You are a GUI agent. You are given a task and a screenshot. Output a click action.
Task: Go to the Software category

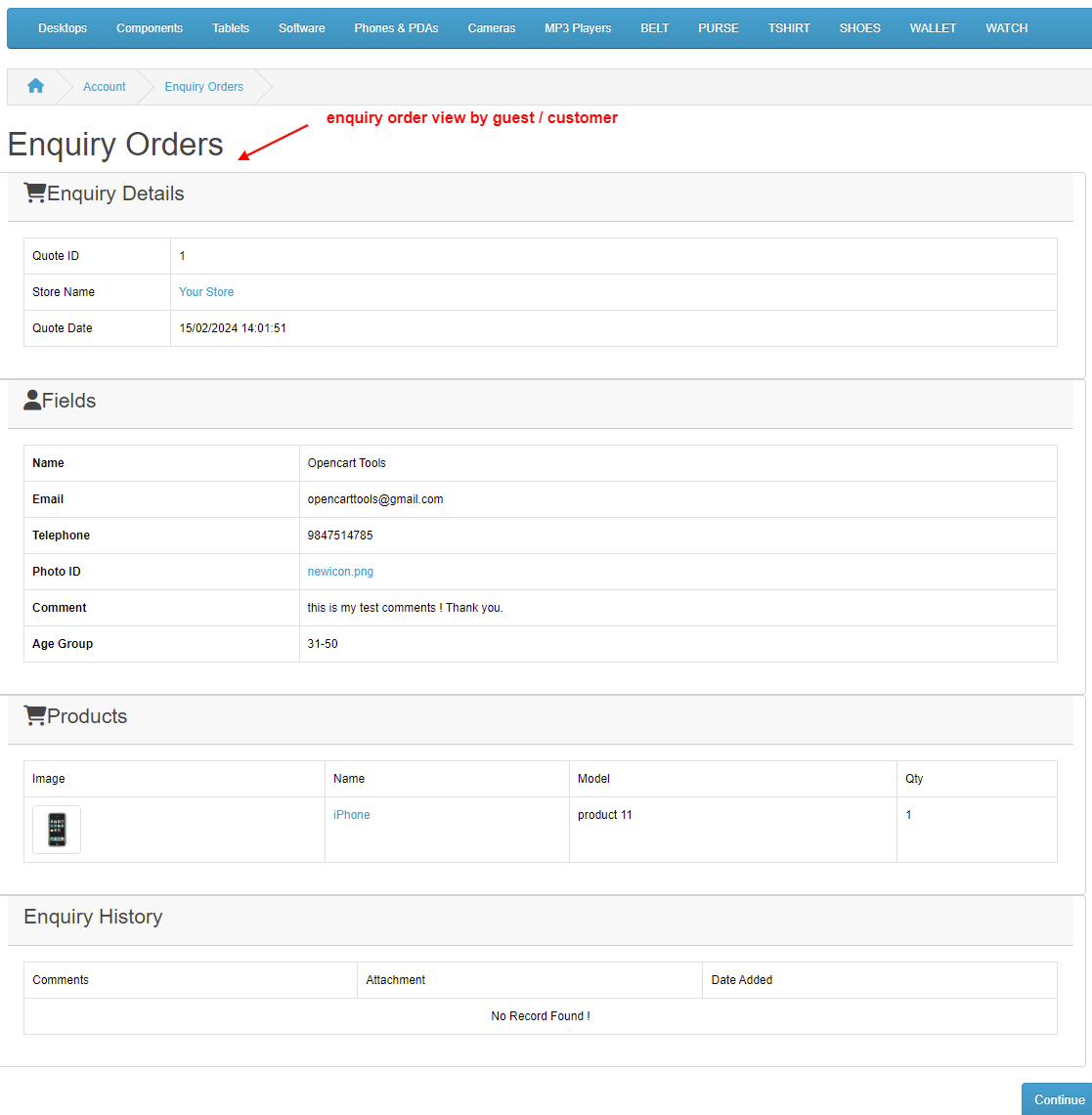click(x=302, y=28)
